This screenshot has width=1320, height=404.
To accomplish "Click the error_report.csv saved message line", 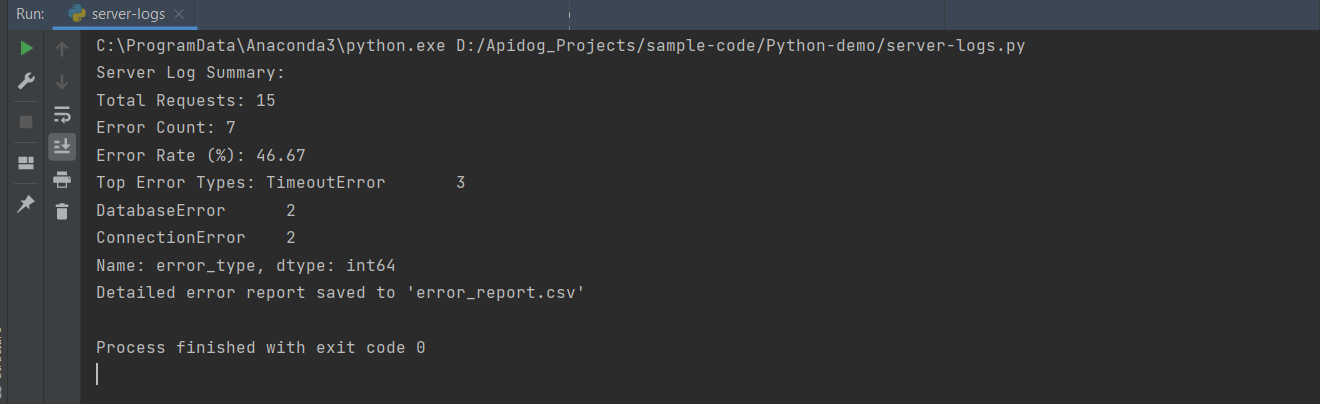I will coord(340,293).
